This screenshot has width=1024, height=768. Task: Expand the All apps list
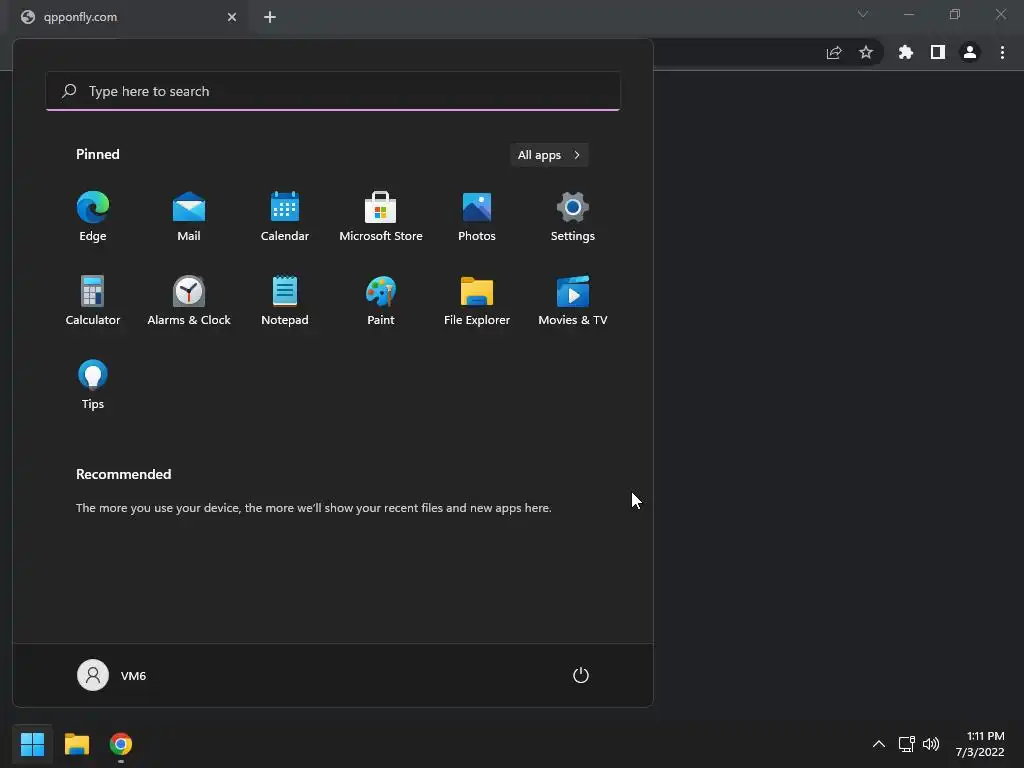tap(549, 155)
